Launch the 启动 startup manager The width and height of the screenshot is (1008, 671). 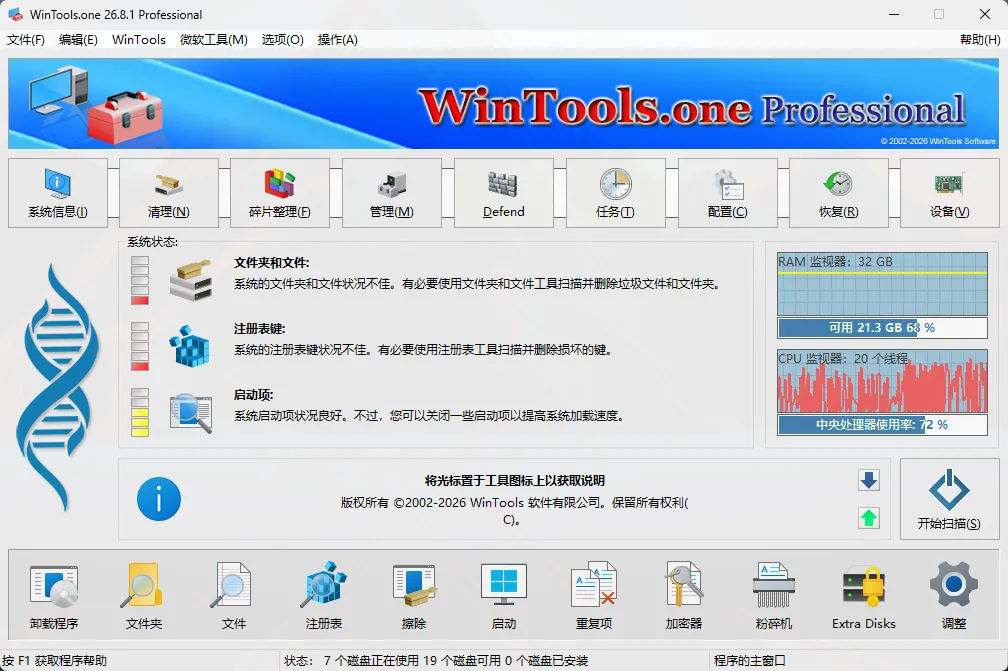504,595
